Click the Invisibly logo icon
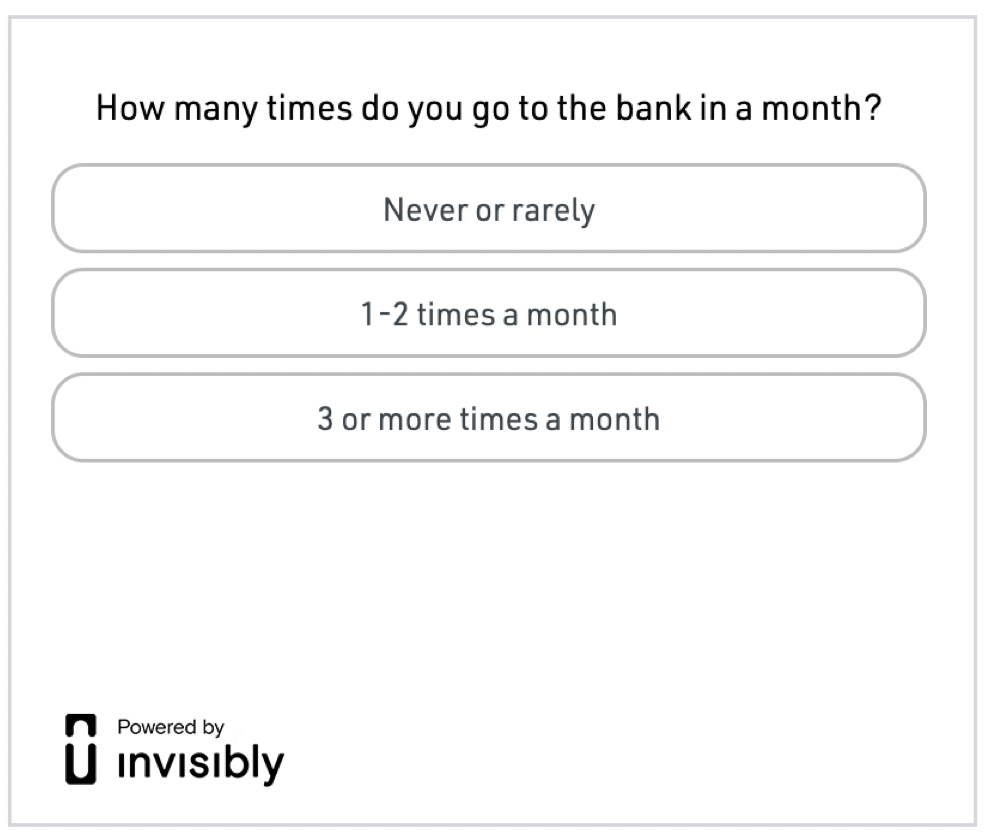The height and width of the screenshot is (838, 988). 81,749
